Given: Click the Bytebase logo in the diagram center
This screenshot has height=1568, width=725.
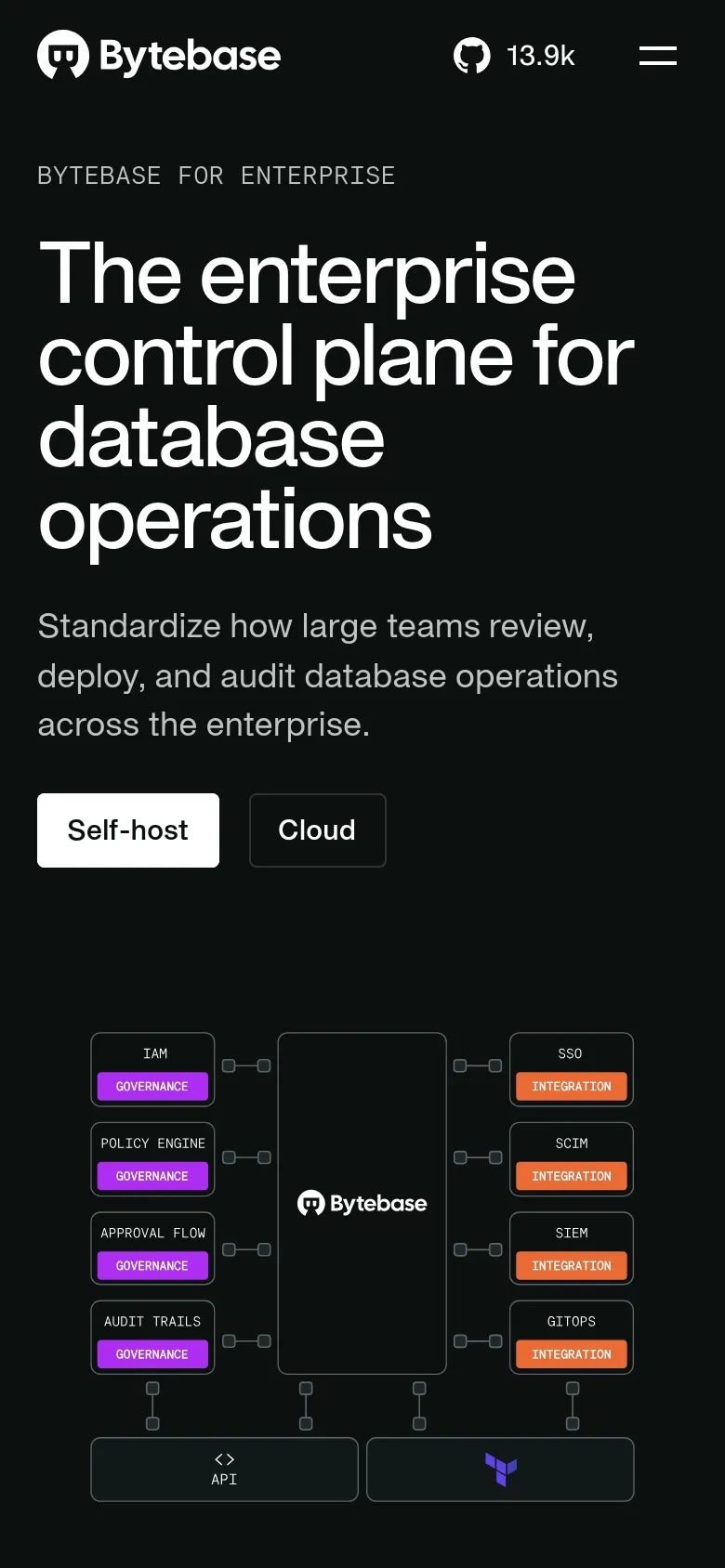Looking at the screenshot, I should [362, 1204].
